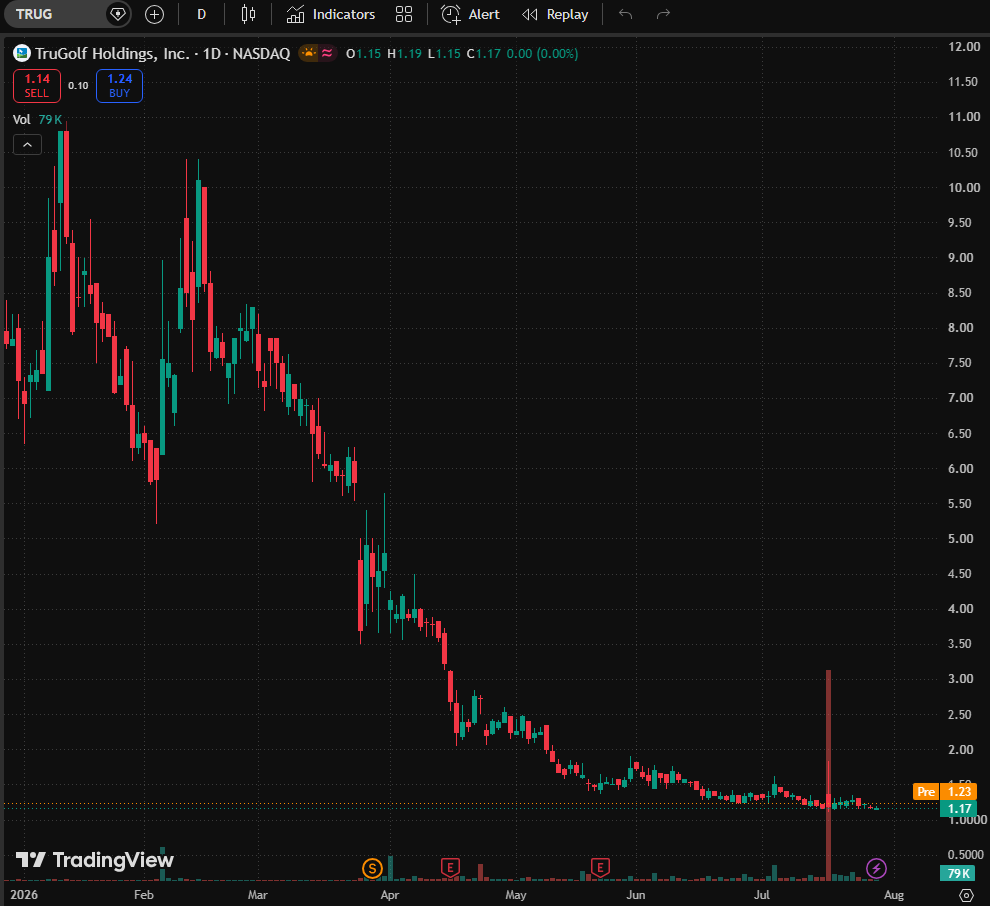The height and width of the screenshot is (906, 990).
Task: Click the orange S split marker
Action: pos(373,869)
